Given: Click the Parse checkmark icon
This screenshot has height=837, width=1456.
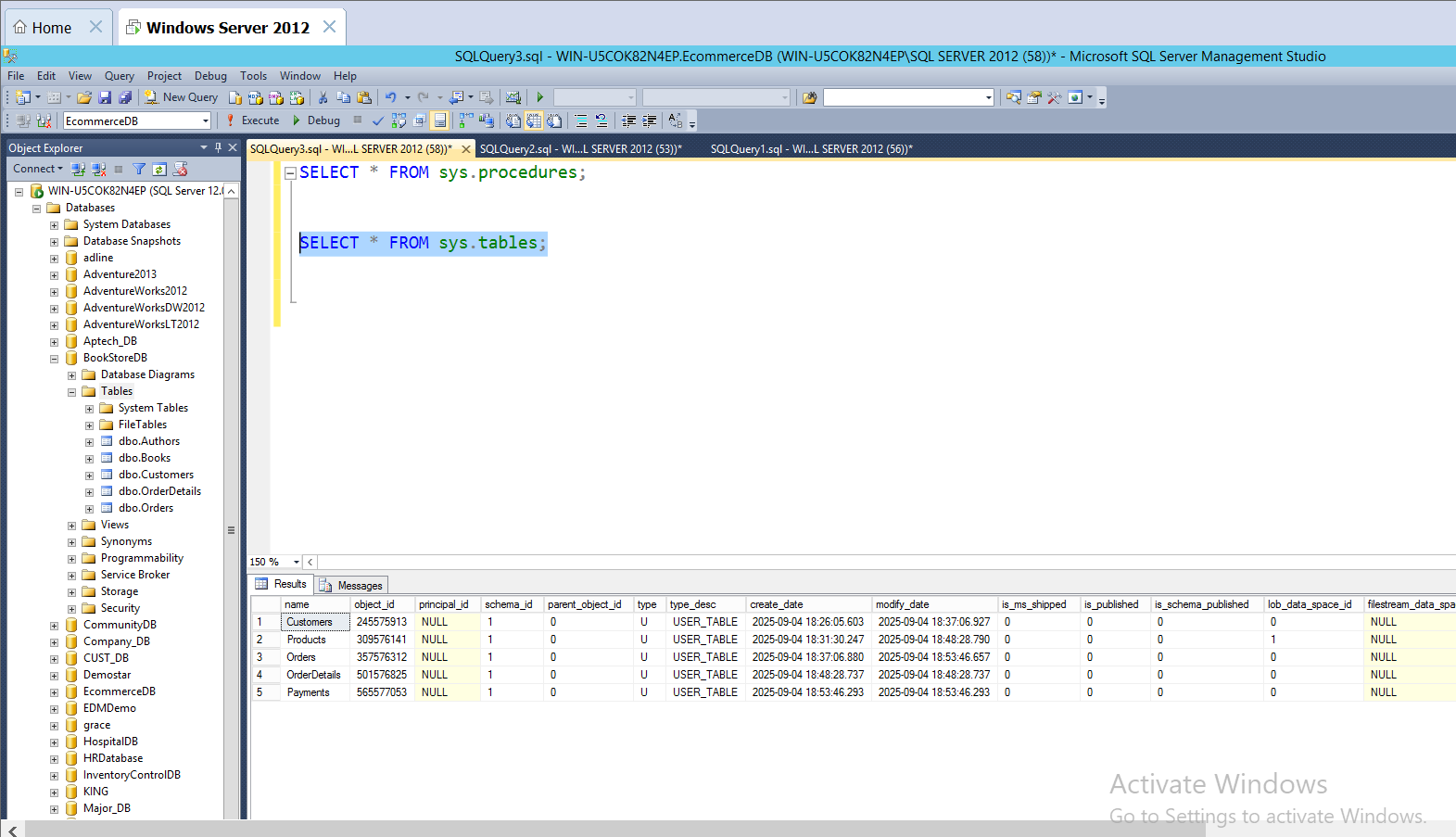Looking at the screenshot, I should click(378, 120).
